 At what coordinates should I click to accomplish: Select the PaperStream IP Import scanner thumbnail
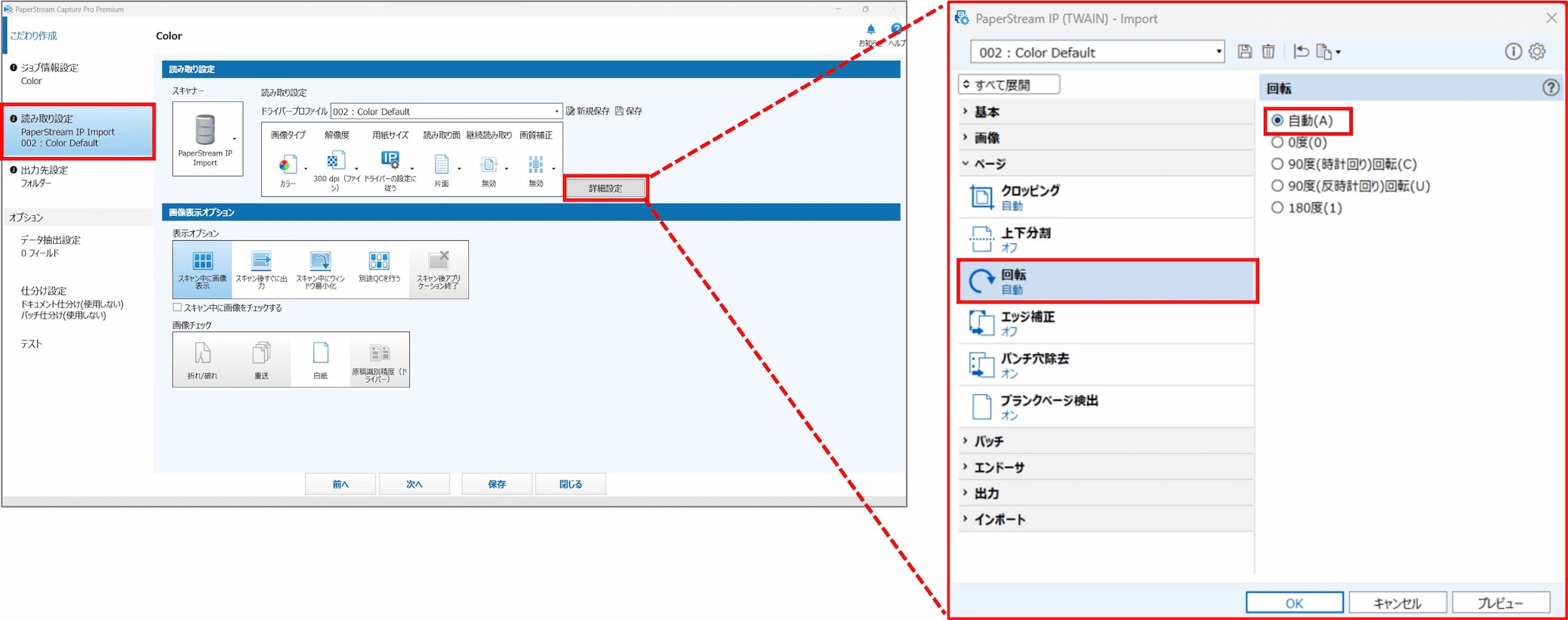(207, 139)
